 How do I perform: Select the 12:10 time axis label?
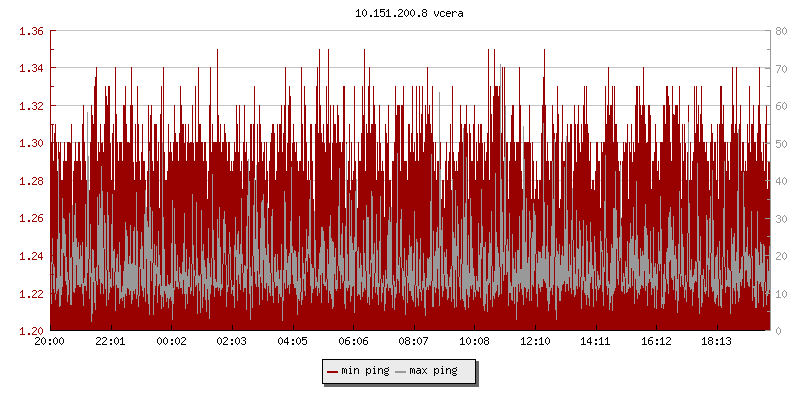(x=535, y=341)
